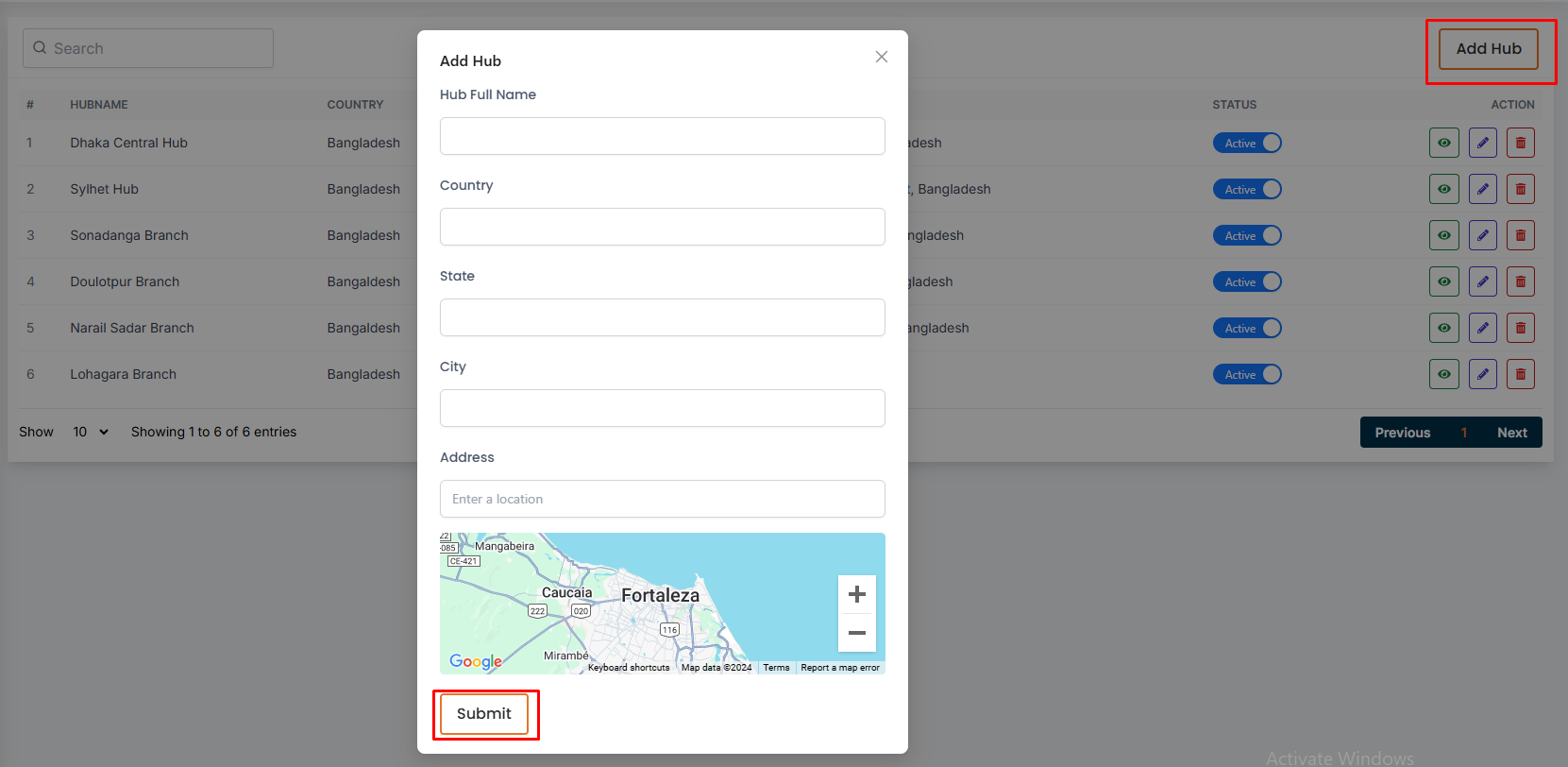
Task: Delete the Sonadanga Branch row via trash icon
Action: pos(1520,235)
